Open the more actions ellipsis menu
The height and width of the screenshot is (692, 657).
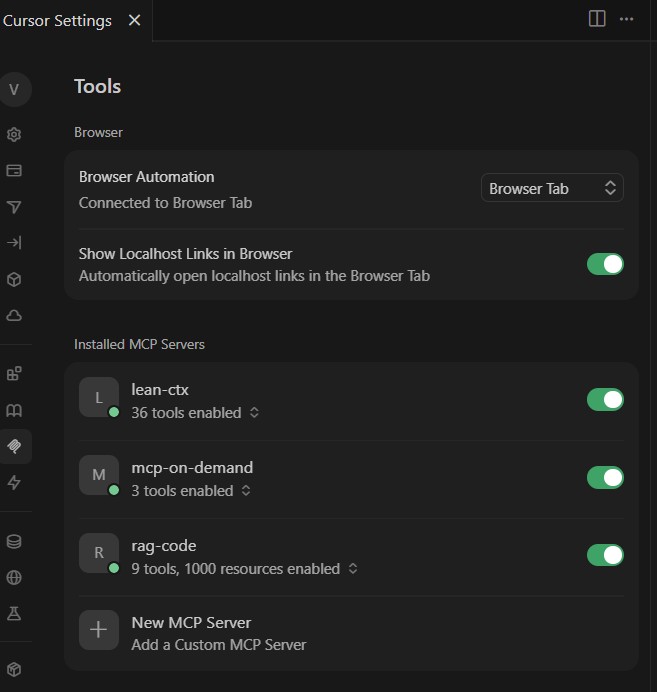coord(627,18)
